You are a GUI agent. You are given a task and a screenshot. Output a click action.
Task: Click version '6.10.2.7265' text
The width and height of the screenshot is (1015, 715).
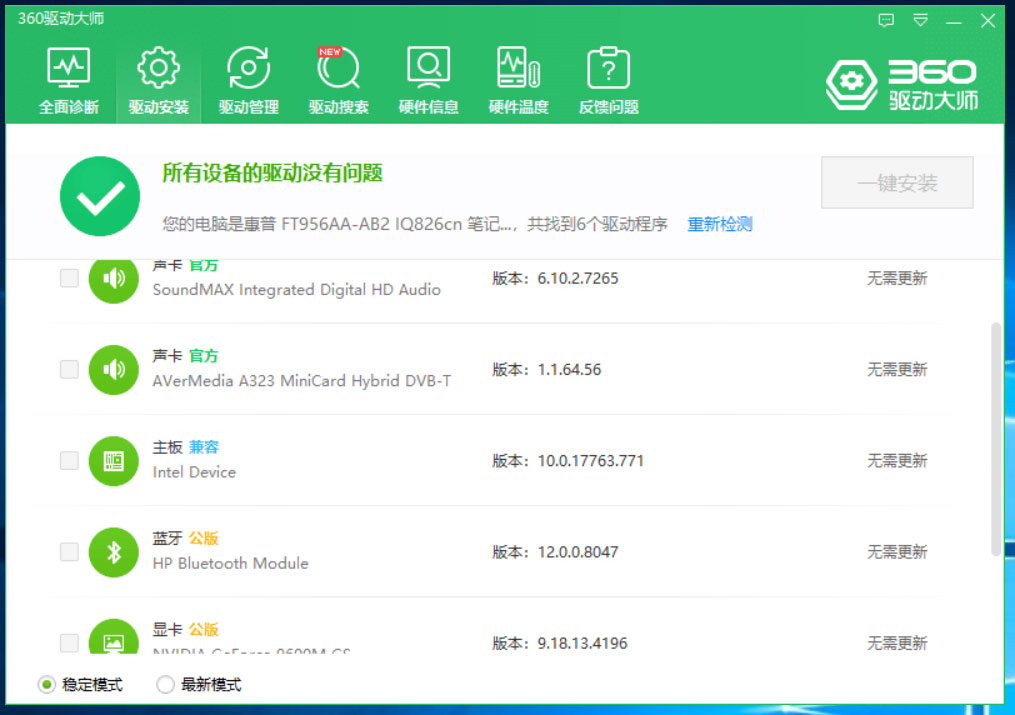click(x=578, y=278)
